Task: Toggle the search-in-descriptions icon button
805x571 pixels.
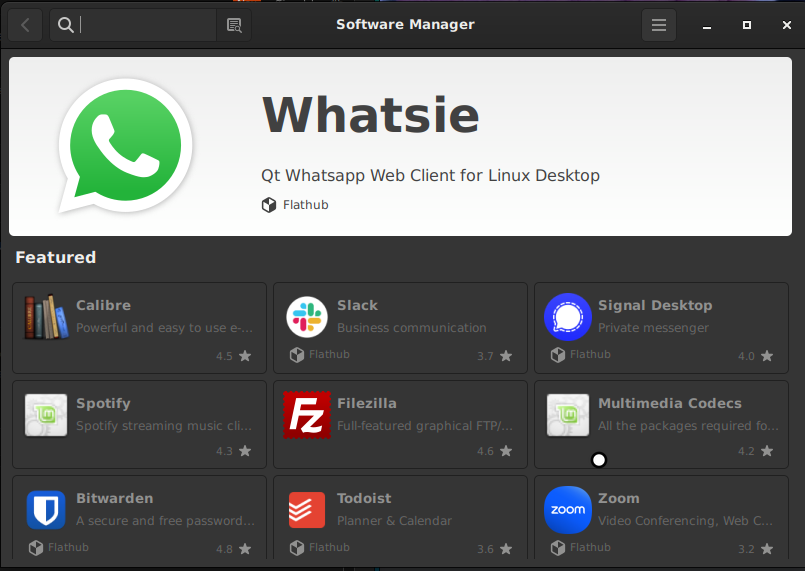Action: pos(234,25)
